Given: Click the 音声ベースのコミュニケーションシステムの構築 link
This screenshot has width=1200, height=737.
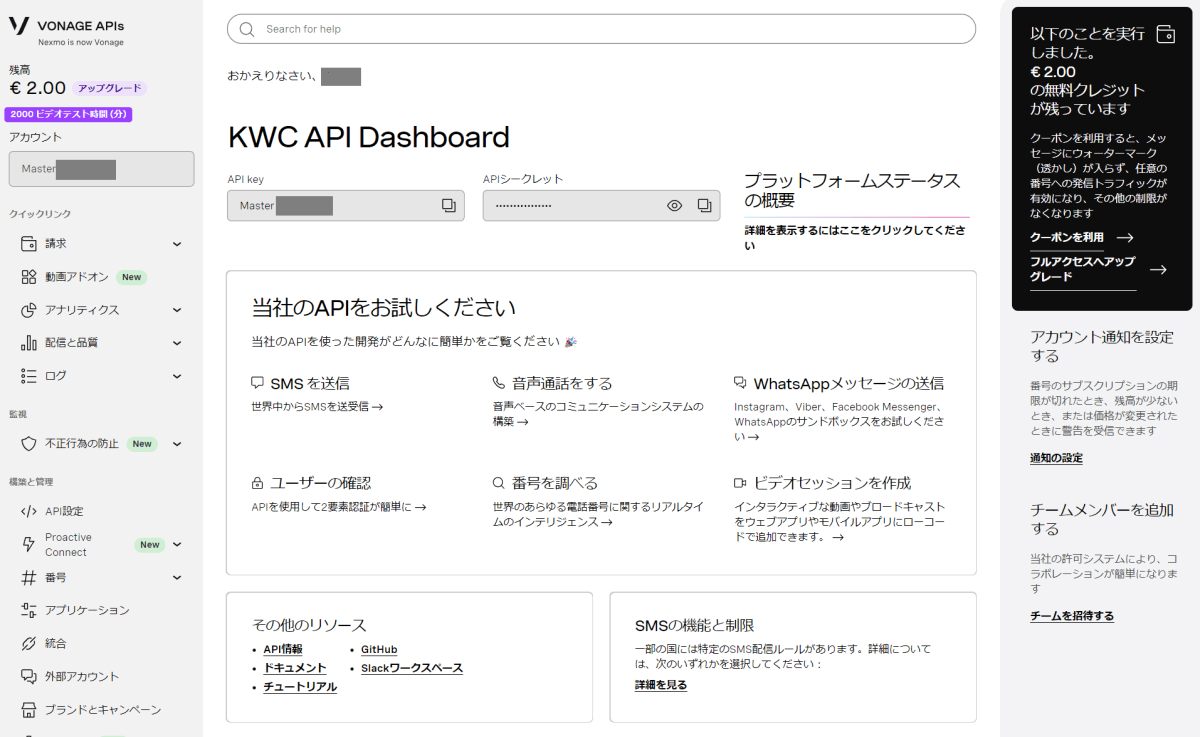Looking at the screenshot, I should (597, 414).
